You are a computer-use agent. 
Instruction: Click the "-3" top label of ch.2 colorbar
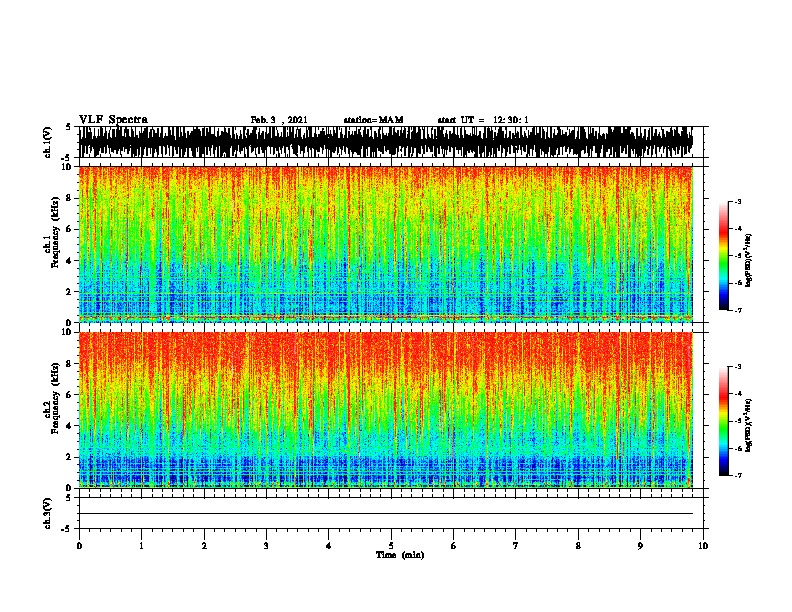(x=738, y=367)
